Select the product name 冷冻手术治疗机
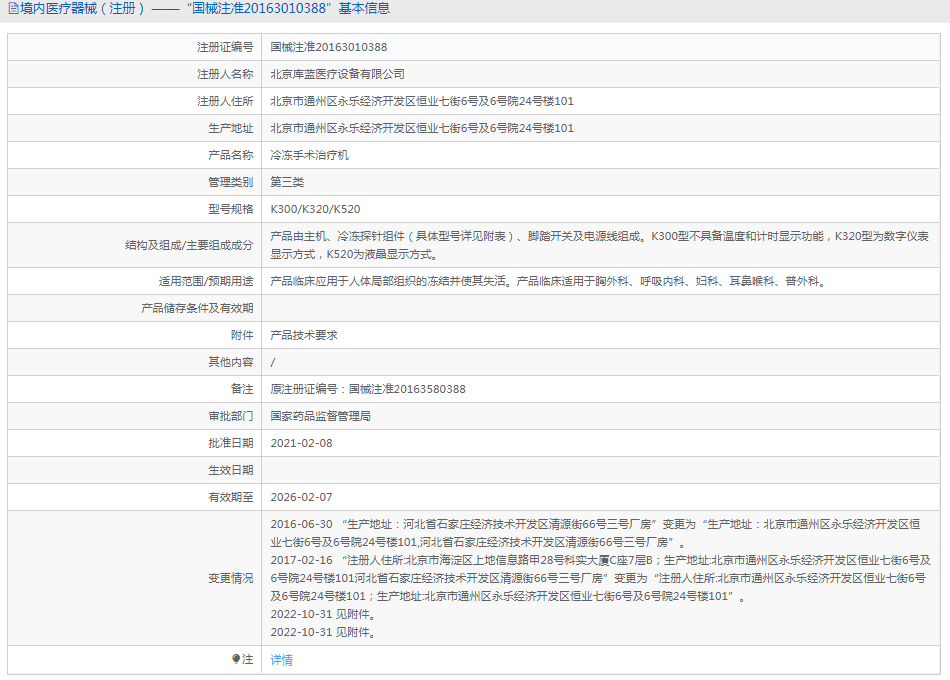This screenshot has width=950, height=680. pos(309,155)
